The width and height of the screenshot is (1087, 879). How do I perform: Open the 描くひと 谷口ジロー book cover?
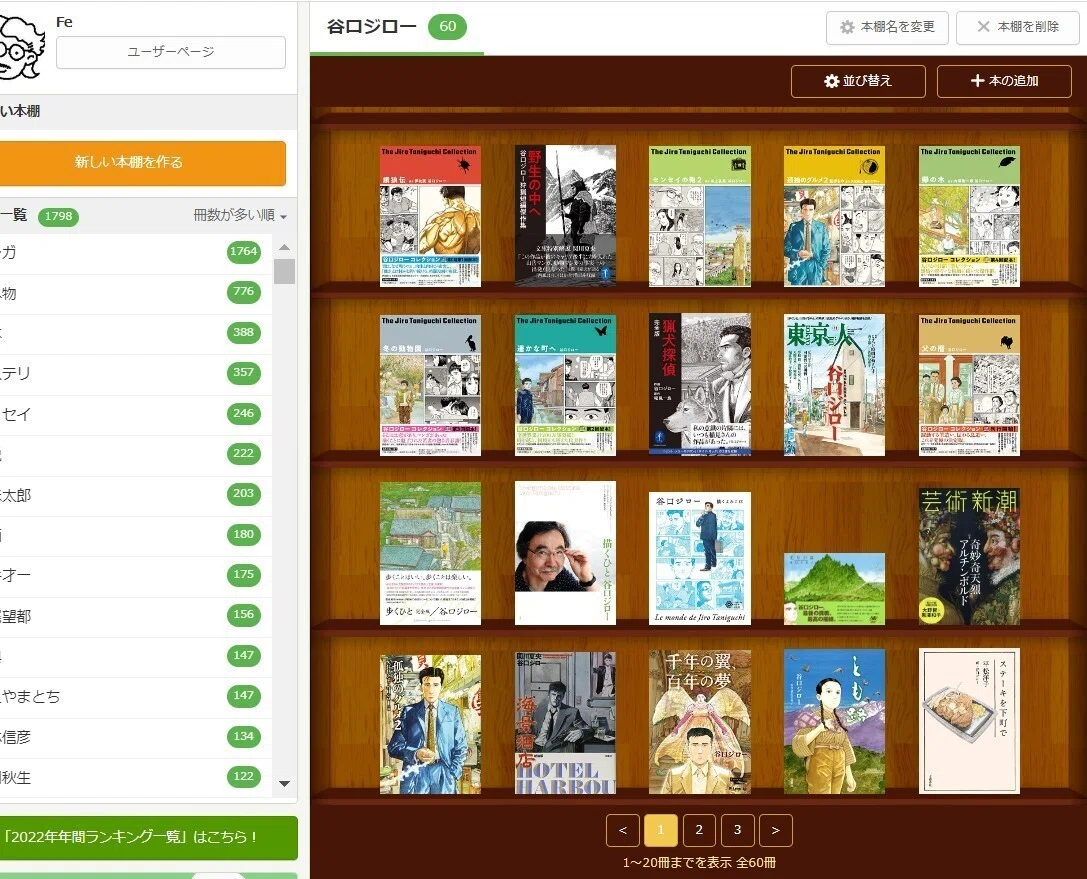click(x=565, y=552)
